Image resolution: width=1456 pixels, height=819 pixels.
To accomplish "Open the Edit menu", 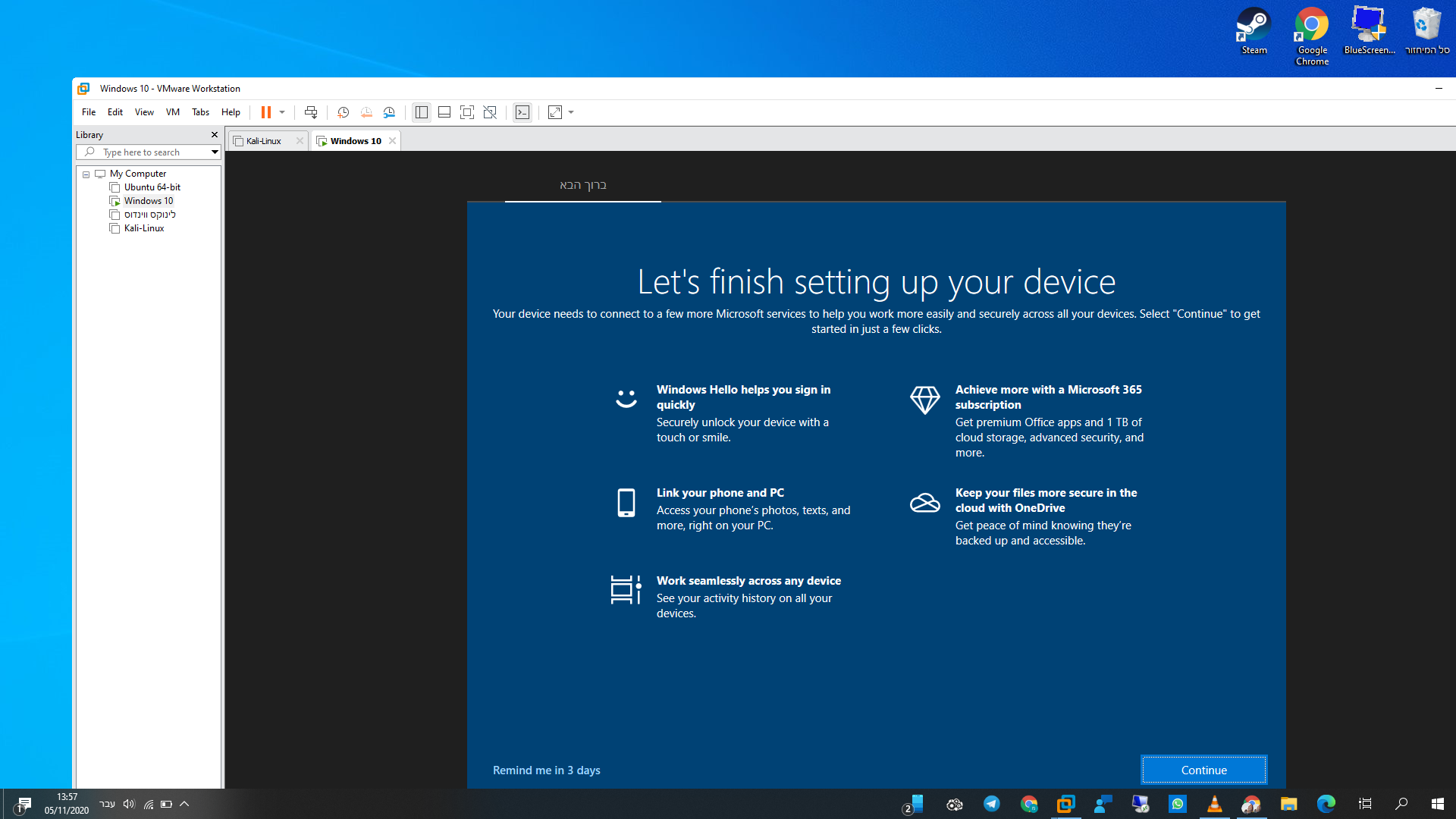I will tap(115, 112).
